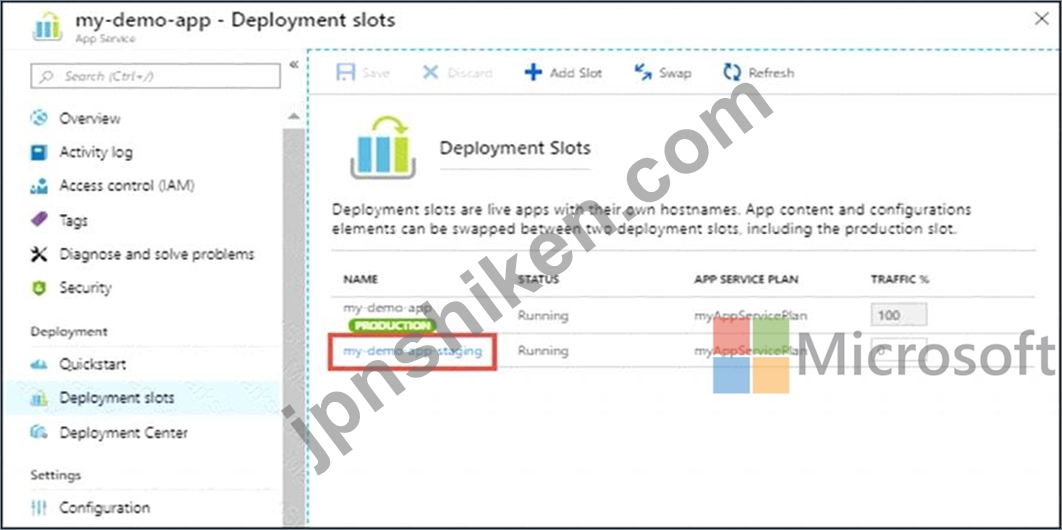This screenshot has height=530, width=1062.
Task: Click the my-demo-app production slot name
Action: (x=387, y=308)
